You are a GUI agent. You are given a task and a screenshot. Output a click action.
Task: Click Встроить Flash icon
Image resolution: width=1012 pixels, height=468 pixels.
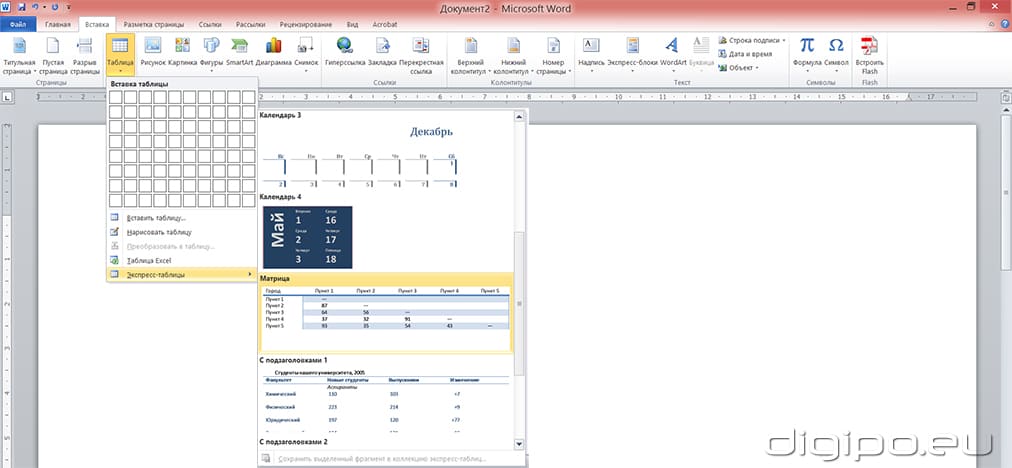pos(870,47)
